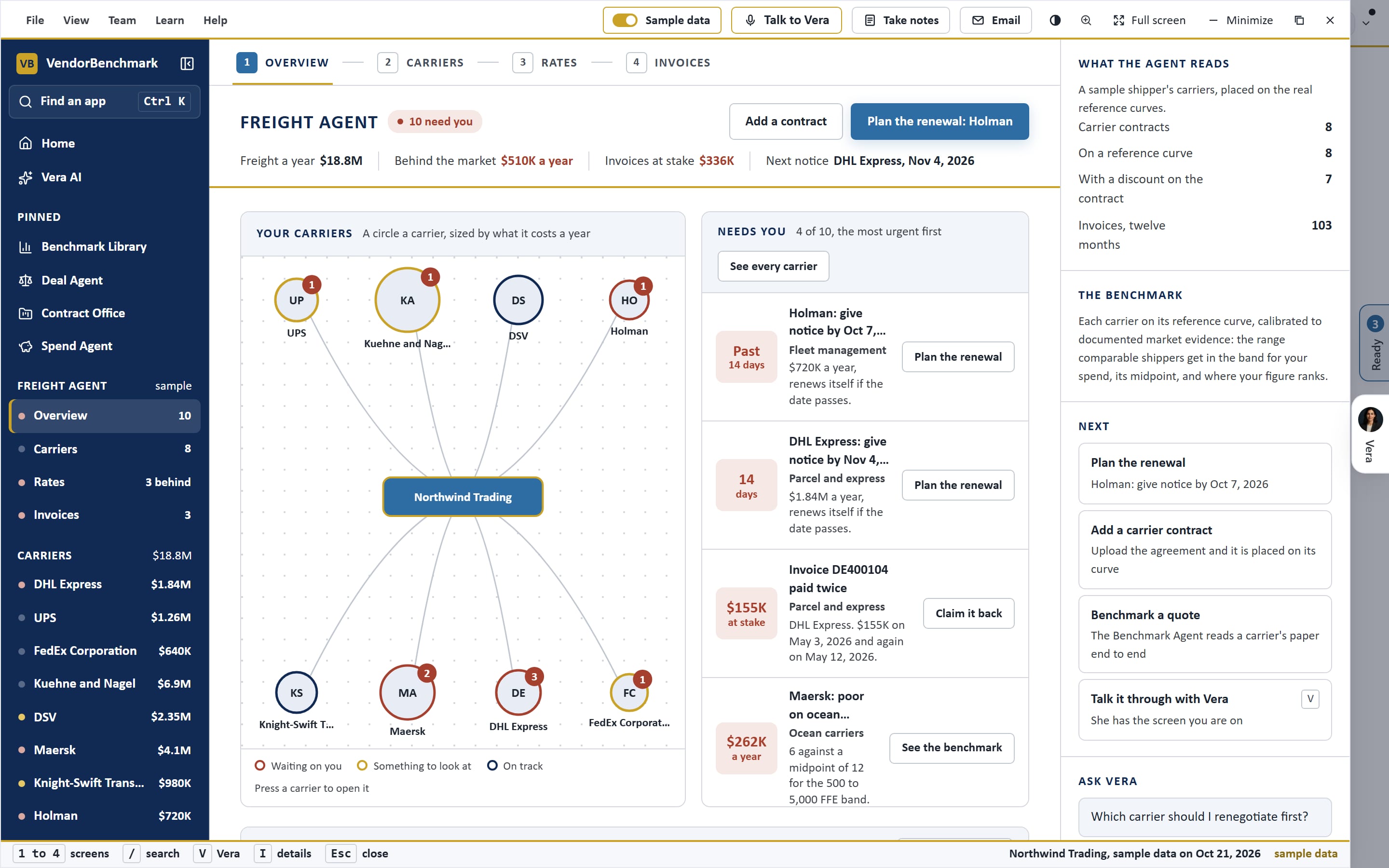This screenshot has height=868, width=1389.
Task: Click the Email button
Action: [995, 20]
